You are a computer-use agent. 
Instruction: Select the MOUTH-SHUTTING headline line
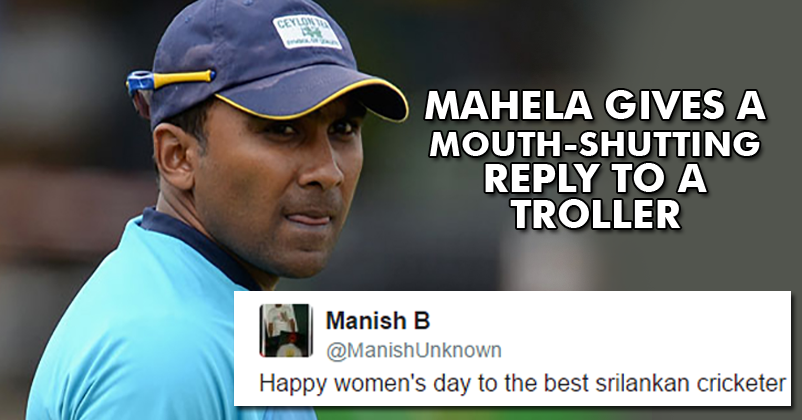(594, 144)
